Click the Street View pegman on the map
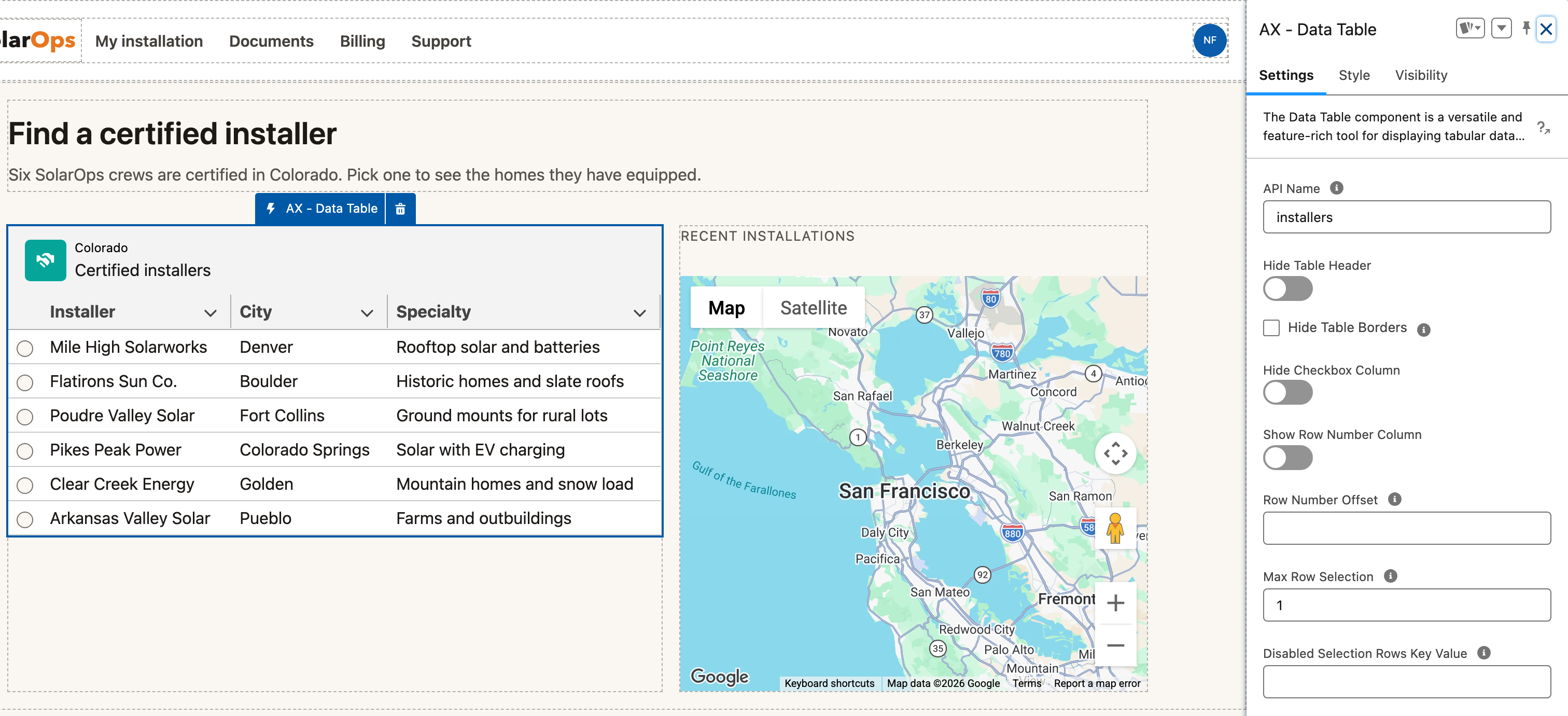The height and width of the screenshot is (716, 1568). (1115, 528)
